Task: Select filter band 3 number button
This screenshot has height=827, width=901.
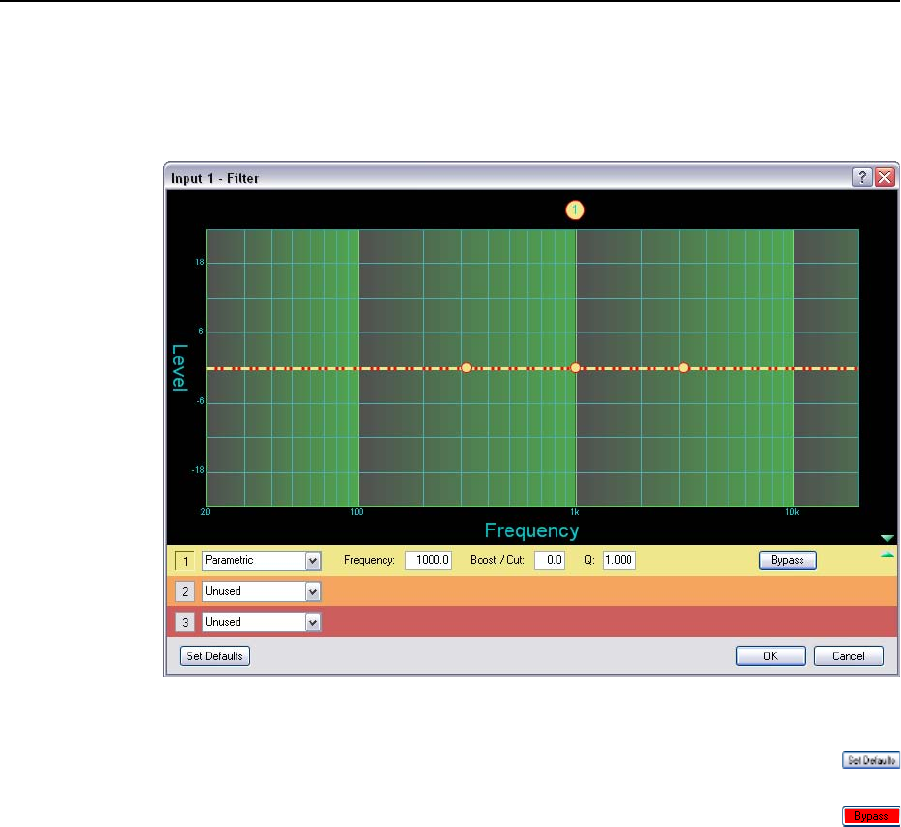Action: (185, 622)
